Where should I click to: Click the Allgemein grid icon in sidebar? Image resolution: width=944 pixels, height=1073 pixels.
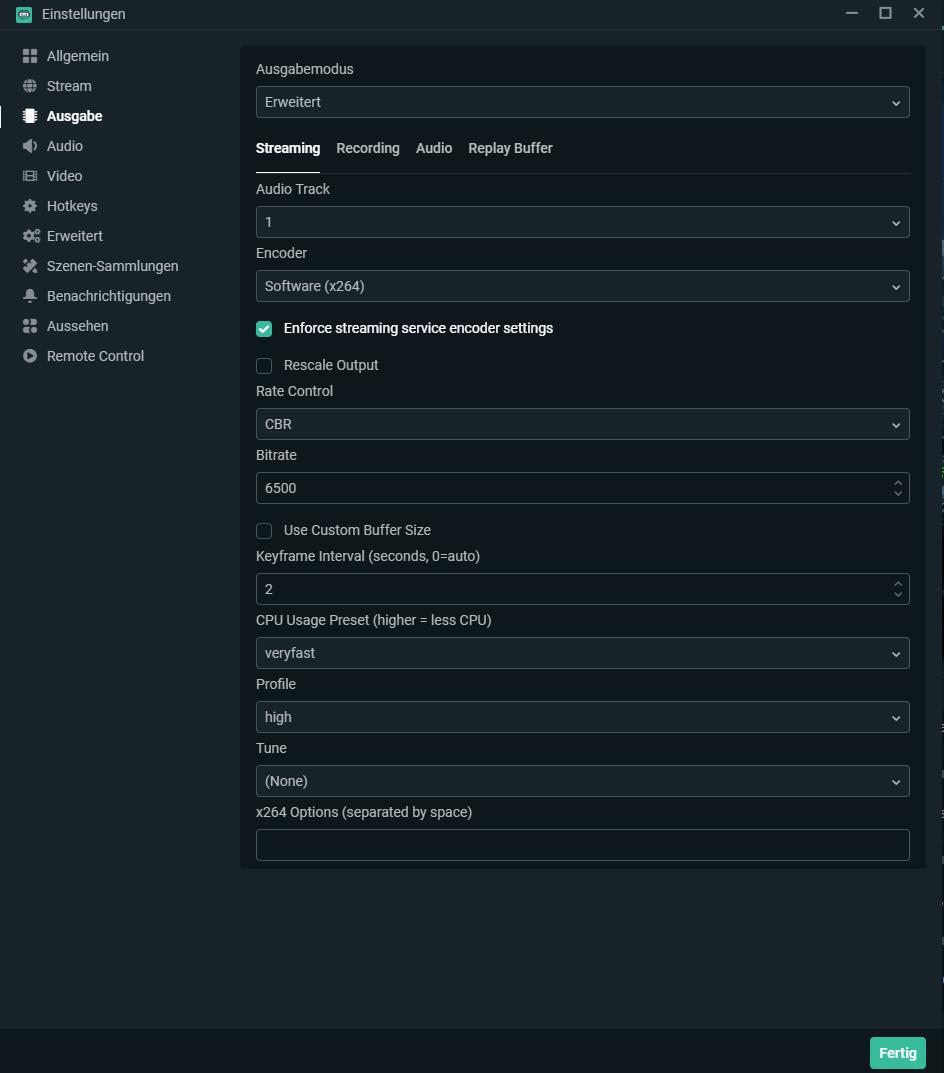[30, 56]
